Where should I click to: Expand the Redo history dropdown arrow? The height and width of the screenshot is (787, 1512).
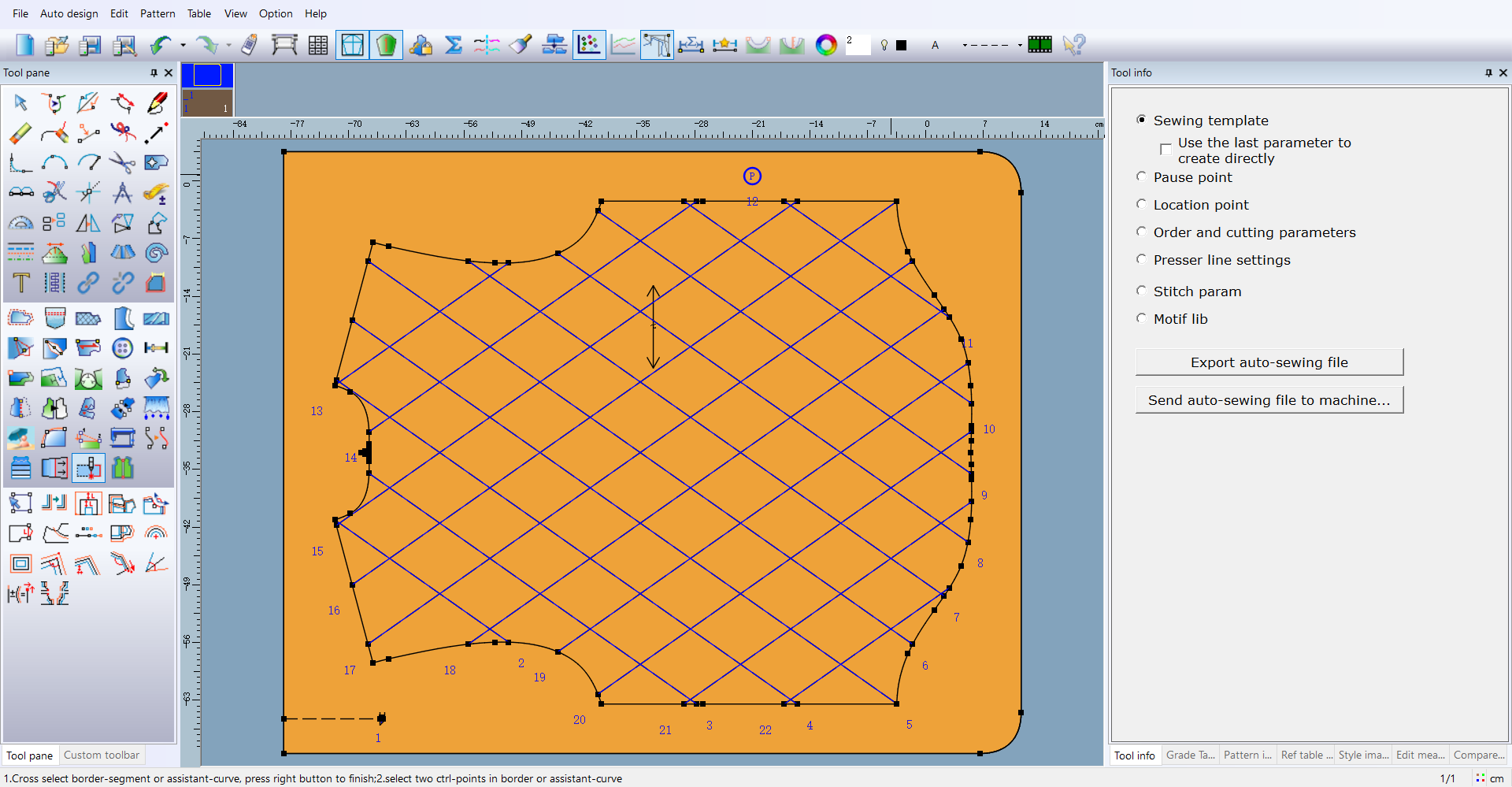tap(228, 45)
